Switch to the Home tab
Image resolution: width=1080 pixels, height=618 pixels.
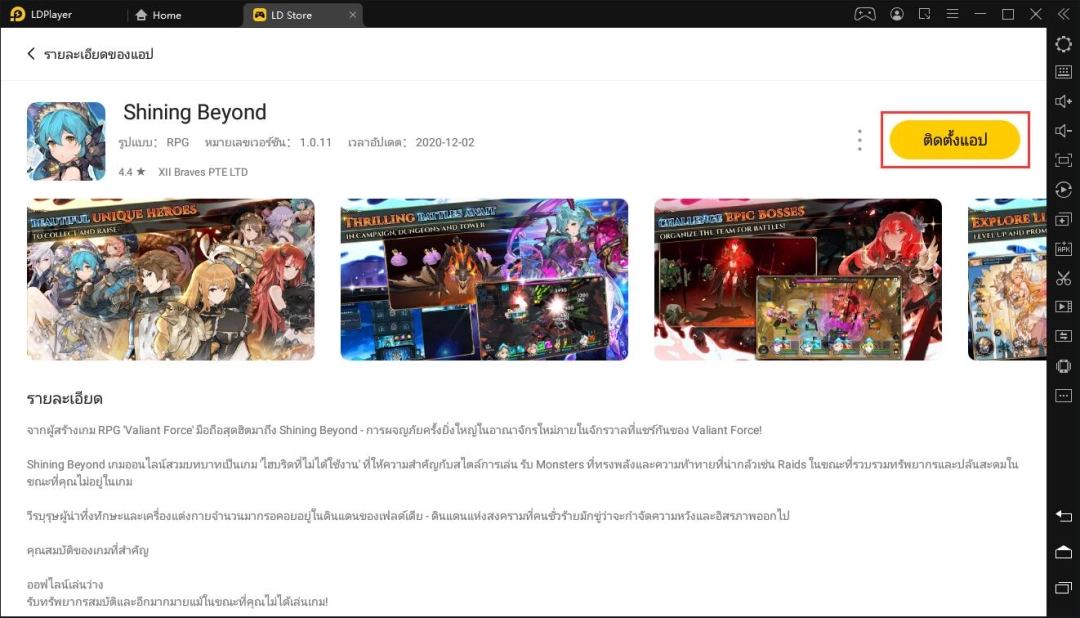click(158, 14)
